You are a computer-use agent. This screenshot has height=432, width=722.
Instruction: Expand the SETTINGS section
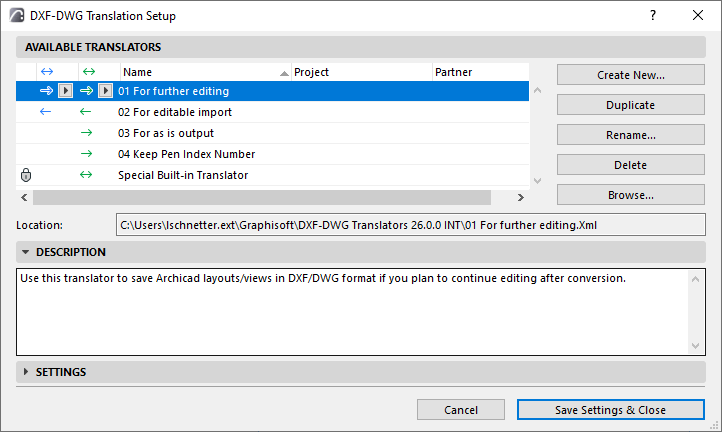[x=27, y=372]
